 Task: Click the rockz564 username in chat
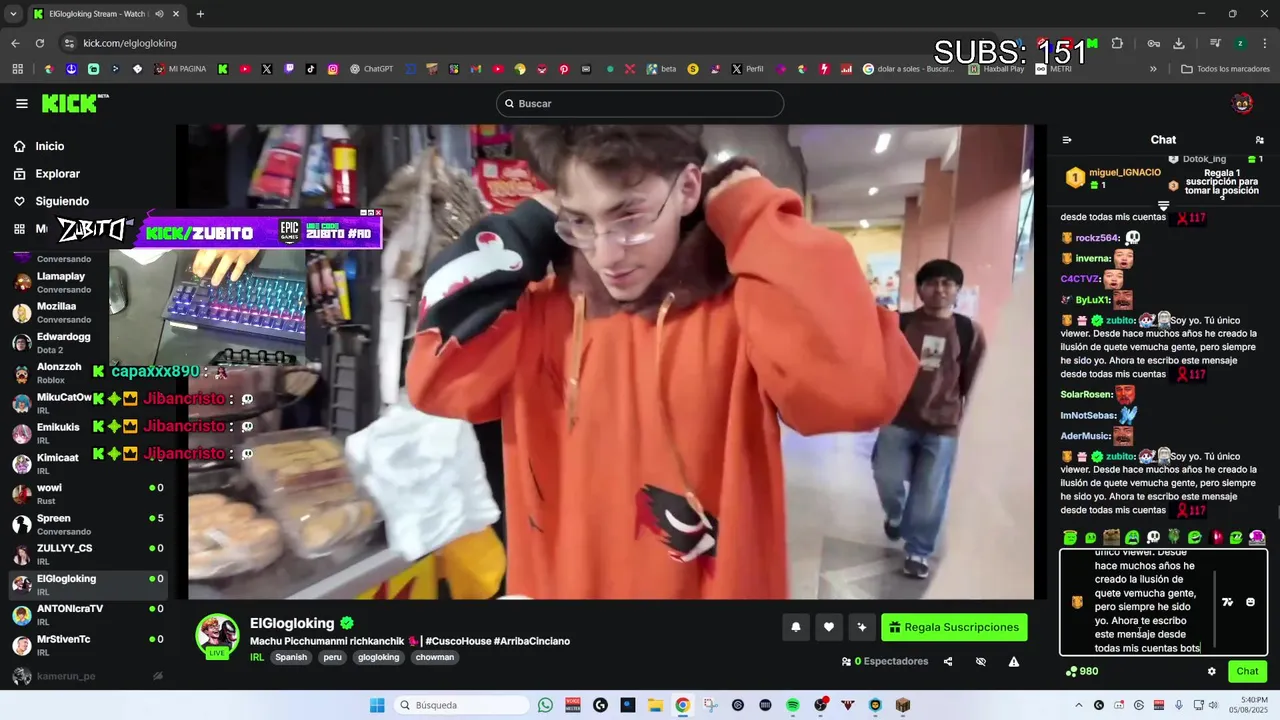click(1096, 238)
